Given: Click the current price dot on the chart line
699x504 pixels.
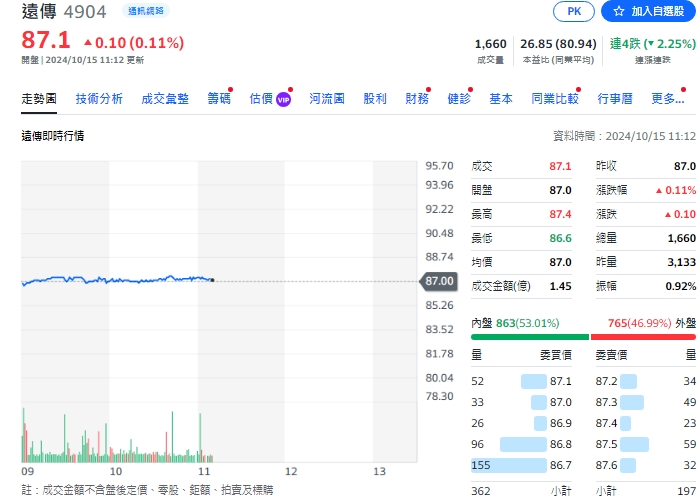Looking at the screenshot, I should pos(213,280).
